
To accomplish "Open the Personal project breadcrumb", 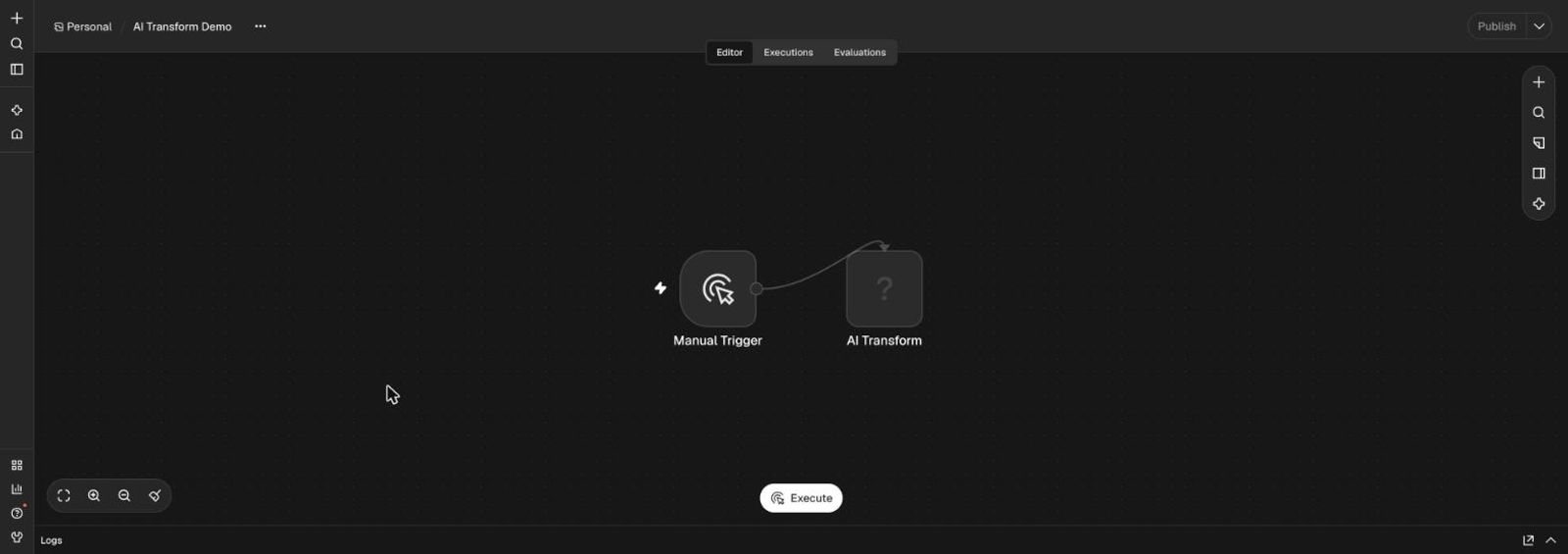I will pyautogui.click(x=82, y=26).
